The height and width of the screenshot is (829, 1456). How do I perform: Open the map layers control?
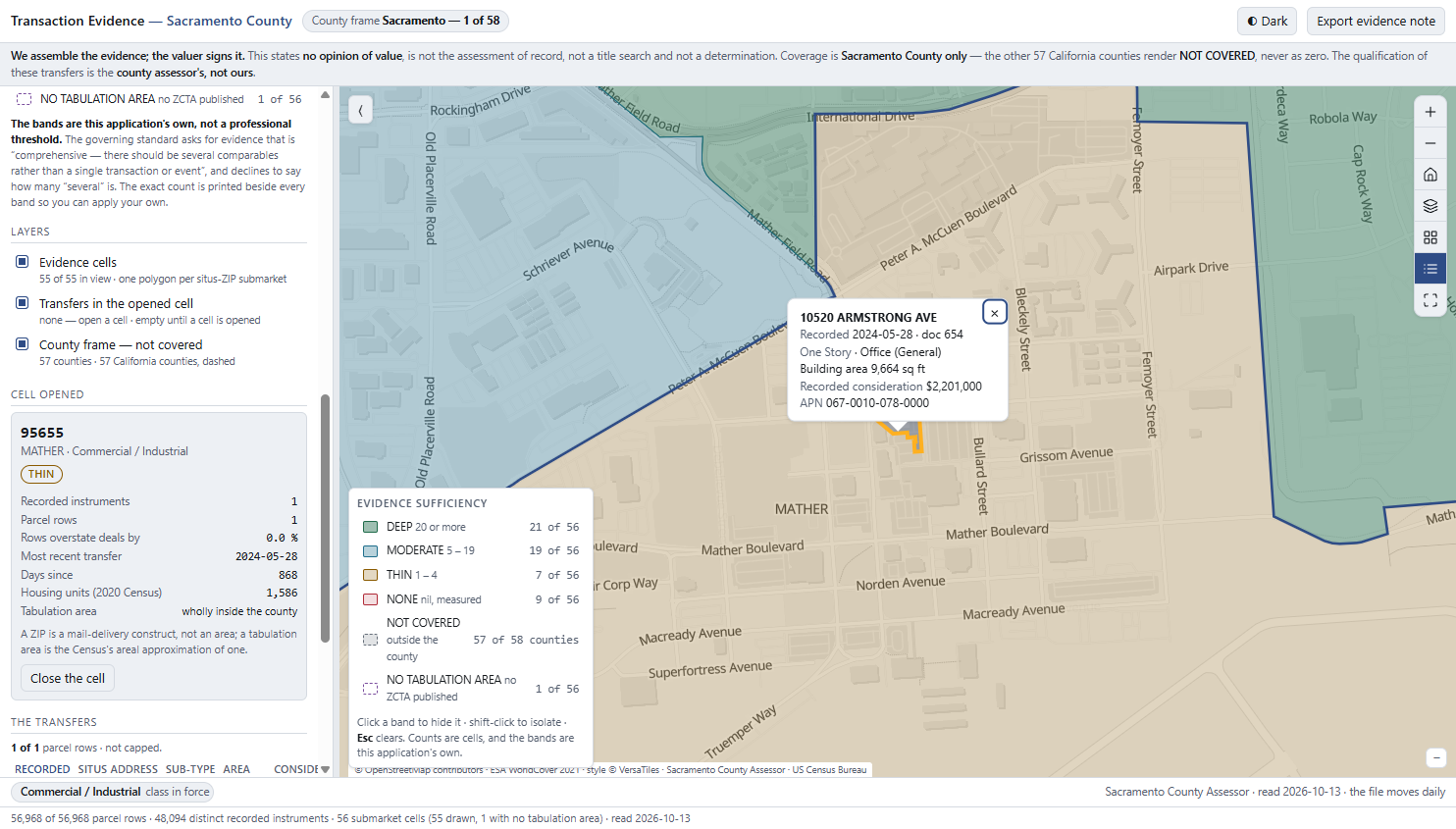pos(1430,206)
